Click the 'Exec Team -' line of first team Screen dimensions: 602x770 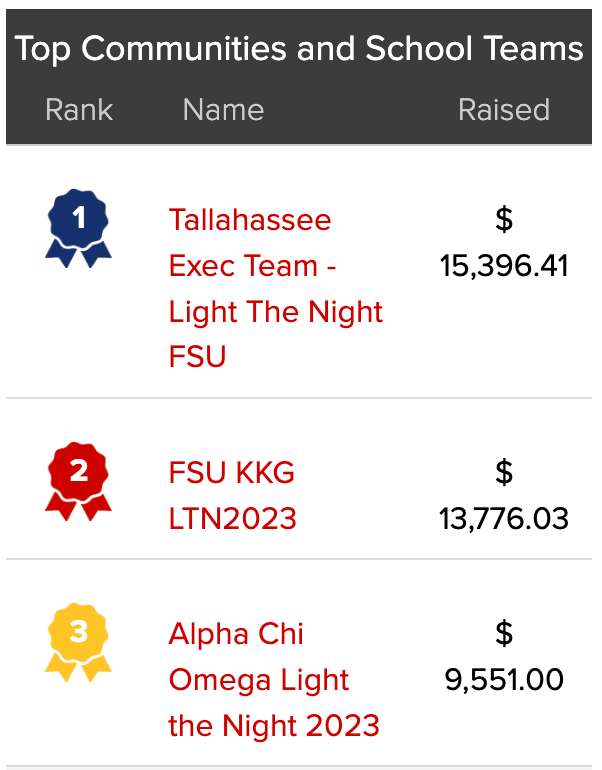(252, 266)
